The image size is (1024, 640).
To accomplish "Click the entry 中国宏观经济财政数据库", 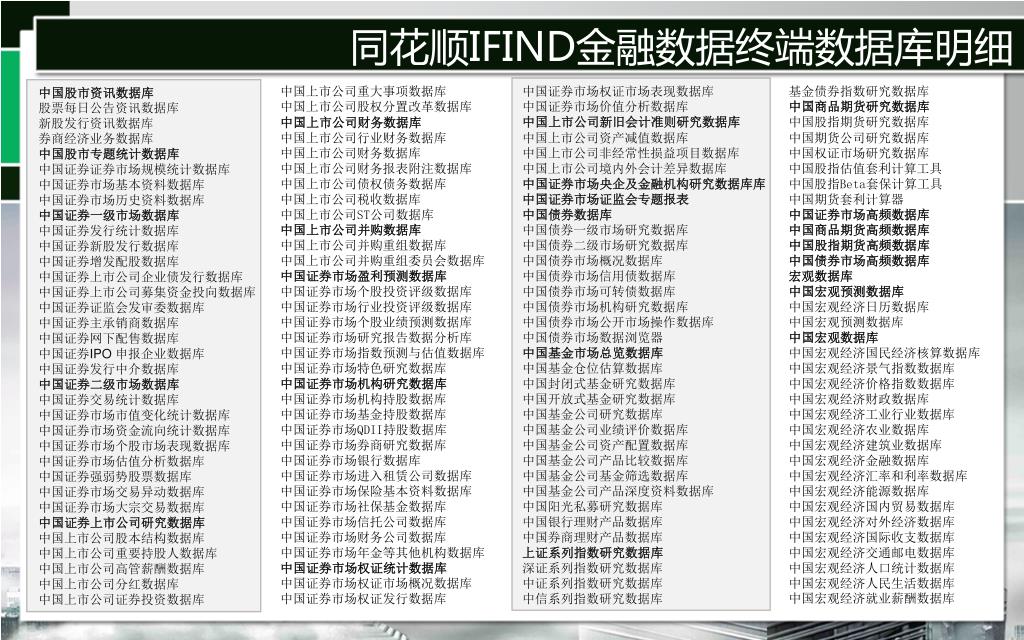I will click(x=859, y=399).
